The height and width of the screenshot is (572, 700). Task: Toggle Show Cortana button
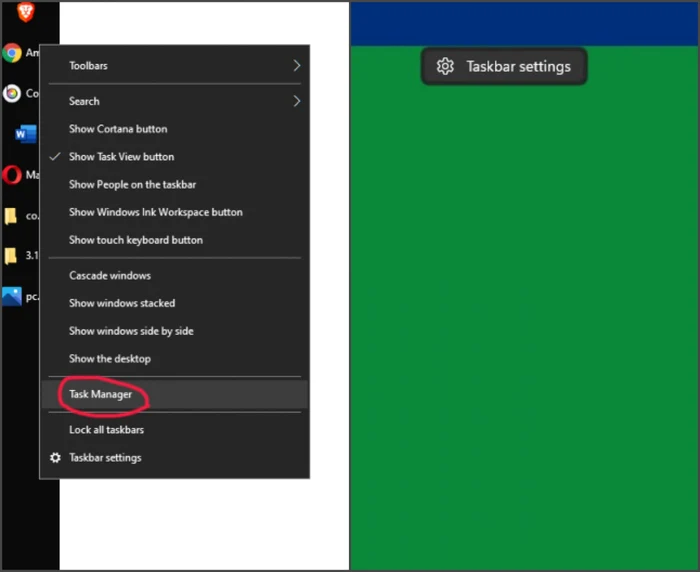pyautogui.click(x=175, y=129)
